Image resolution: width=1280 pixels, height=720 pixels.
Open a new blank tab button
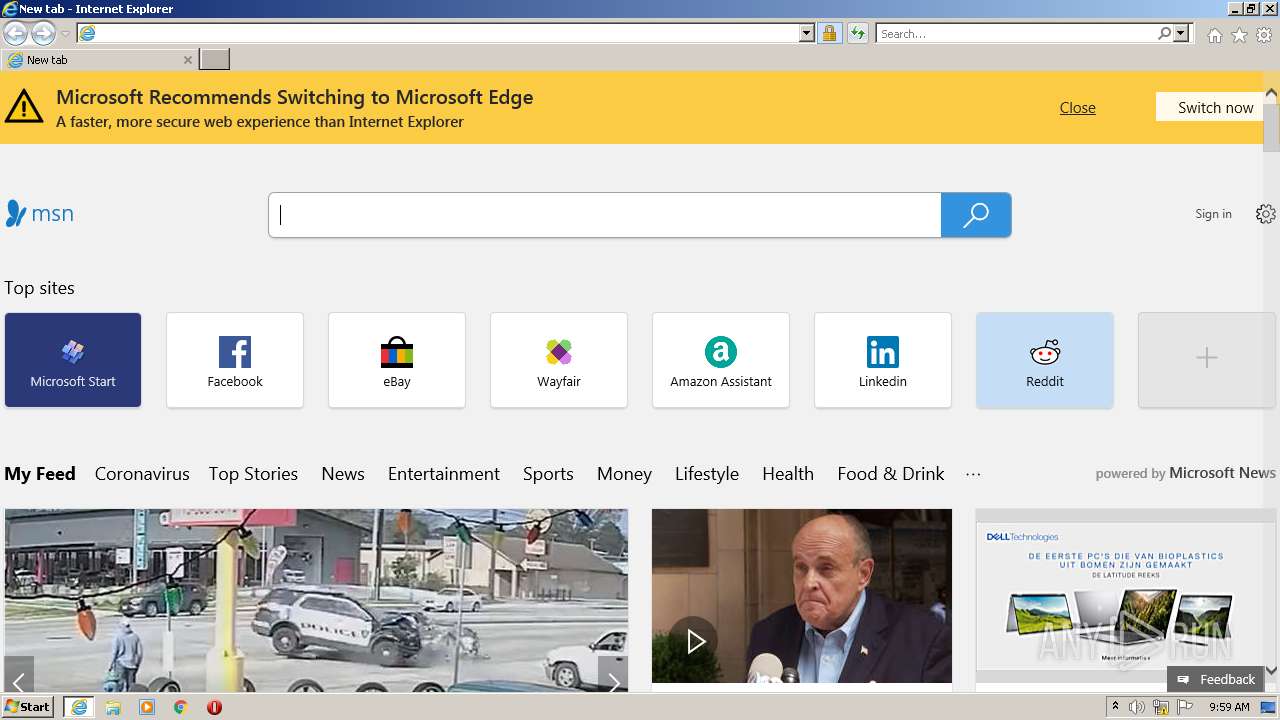[214, 60]
